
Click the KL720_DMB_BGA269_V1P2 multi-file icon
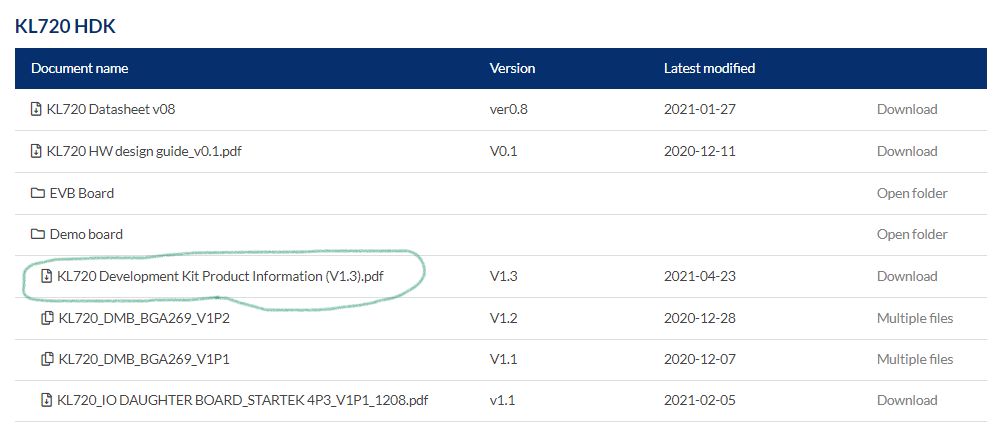point(47,318)
